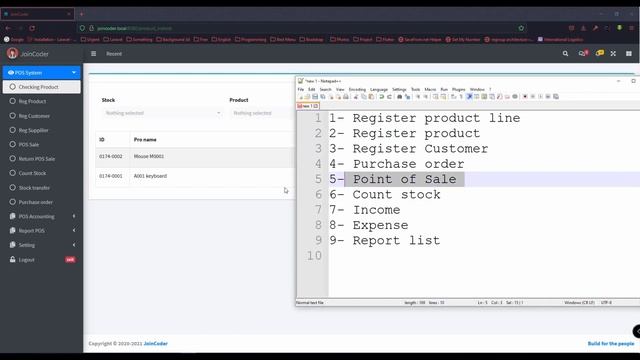The image size is (640, 360).
Task: Open the chat messages icon with red badge
Action: click(583, 53)
